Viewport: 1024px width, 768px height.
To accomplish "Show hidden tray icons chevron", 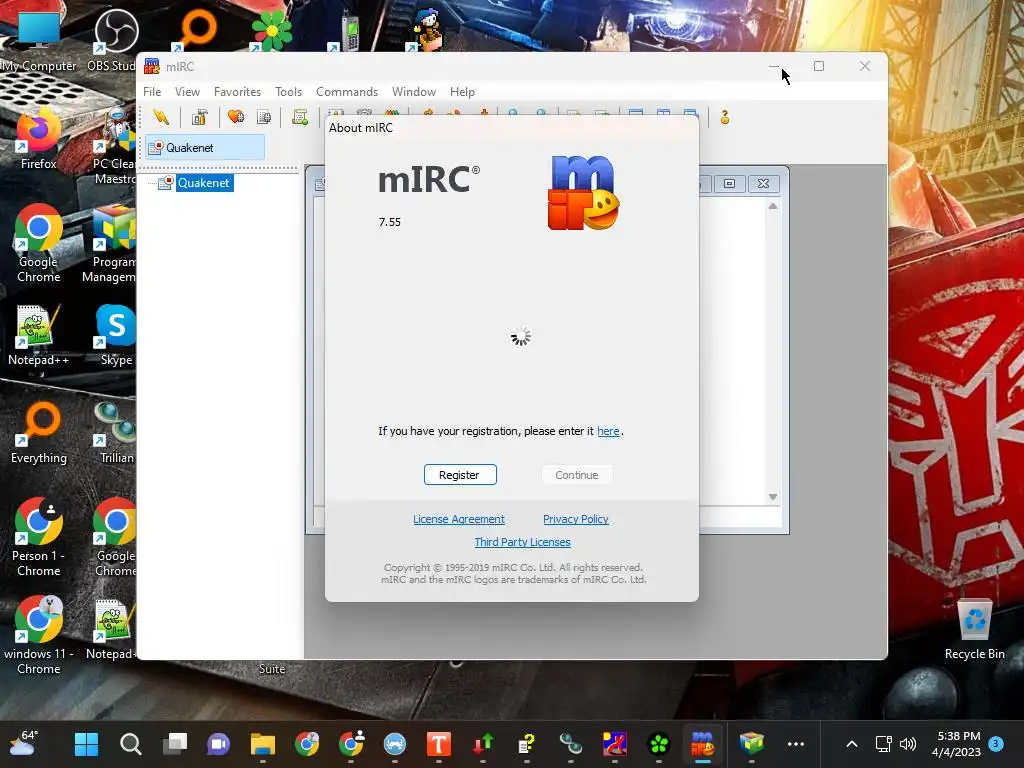I will [852, 744].
